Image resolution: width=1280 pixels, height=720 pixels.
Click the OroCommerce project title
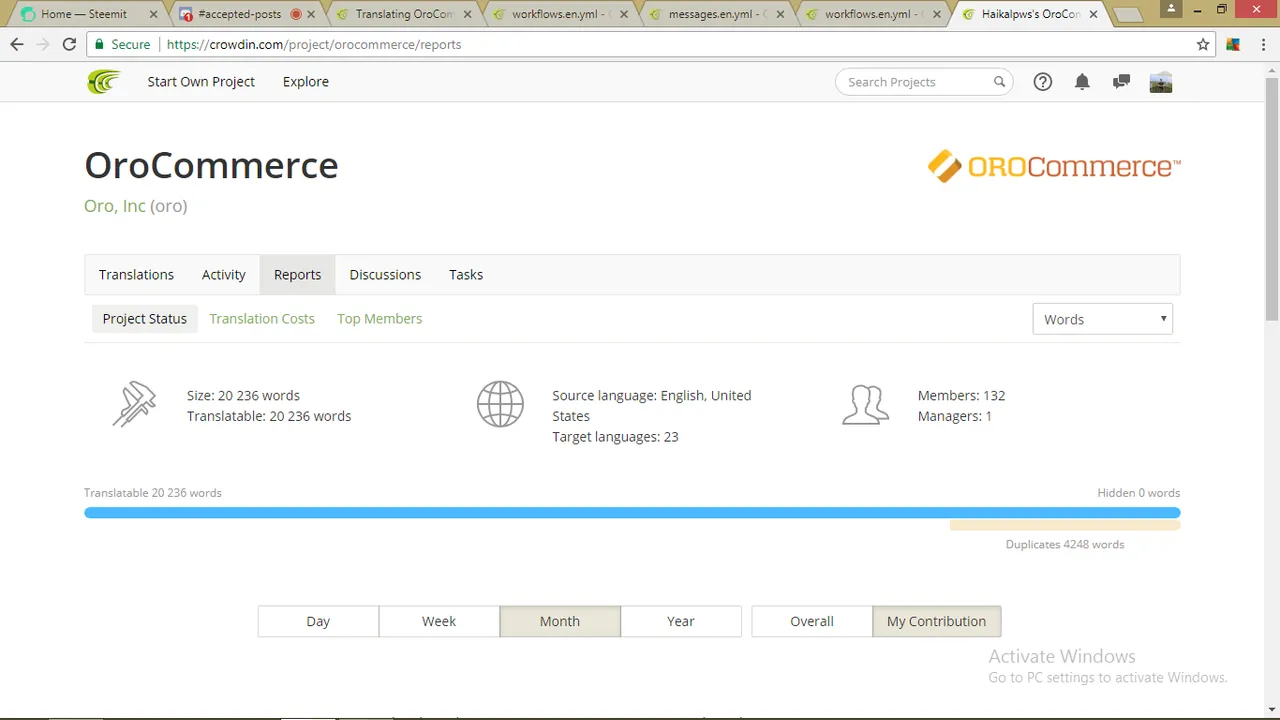tap(211, 165)
